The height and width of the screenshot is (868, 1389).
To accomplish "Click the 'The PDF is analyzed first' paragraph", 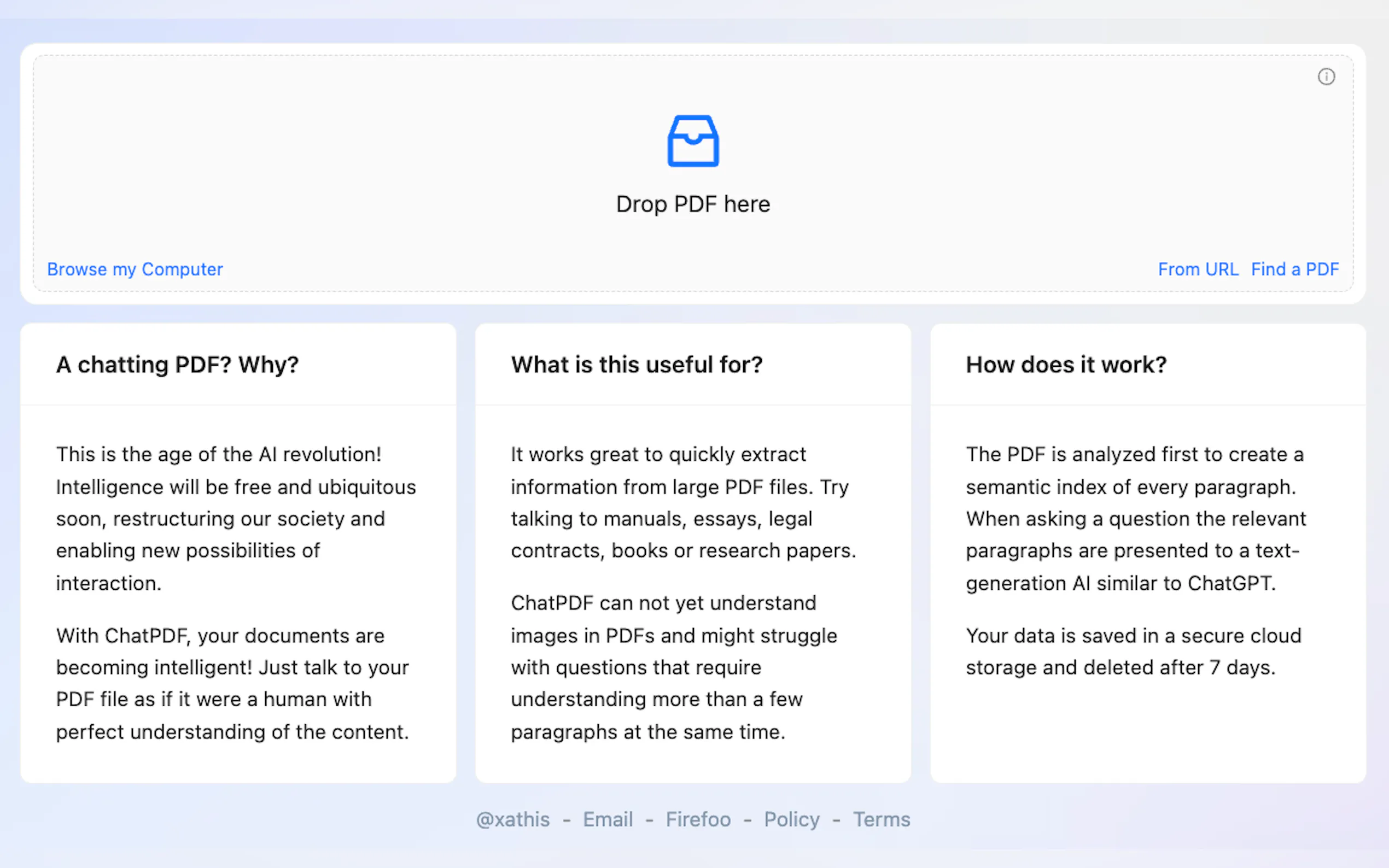I will tap(1135, 518).
